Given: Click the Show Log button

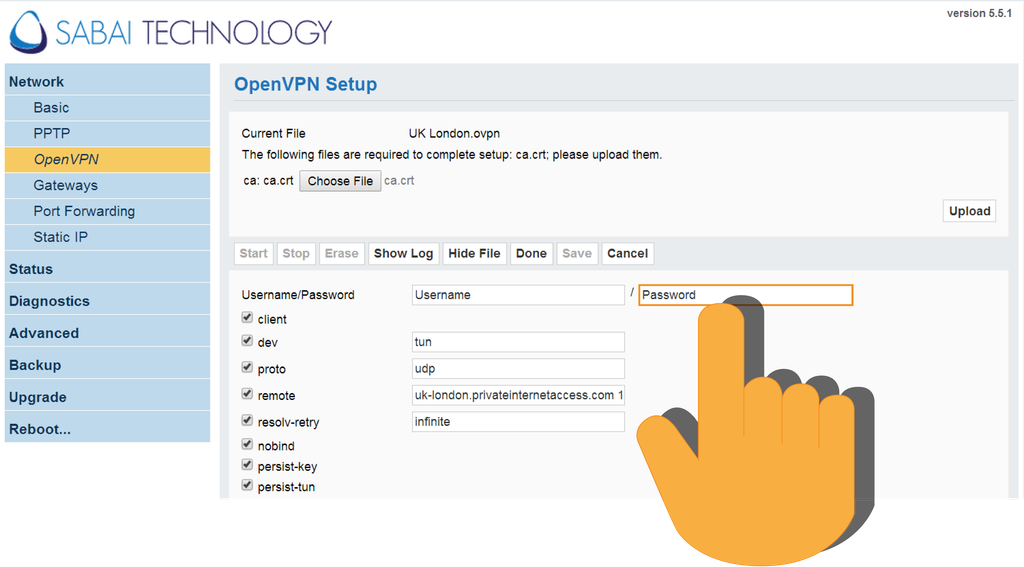Looking at the screenshot, I should point(404,253).
